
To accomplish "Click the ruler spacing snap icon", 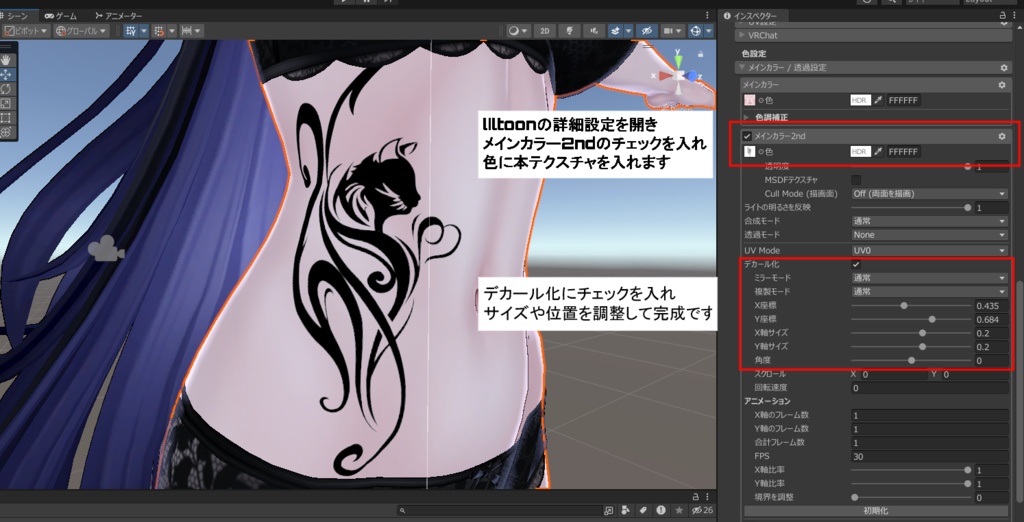I will pos(186,31).
